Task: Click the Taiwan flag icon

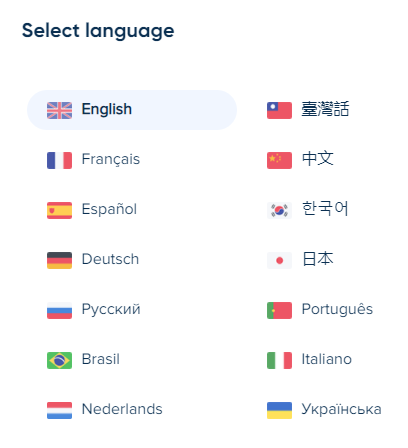Action: click(x=279, y=110)
